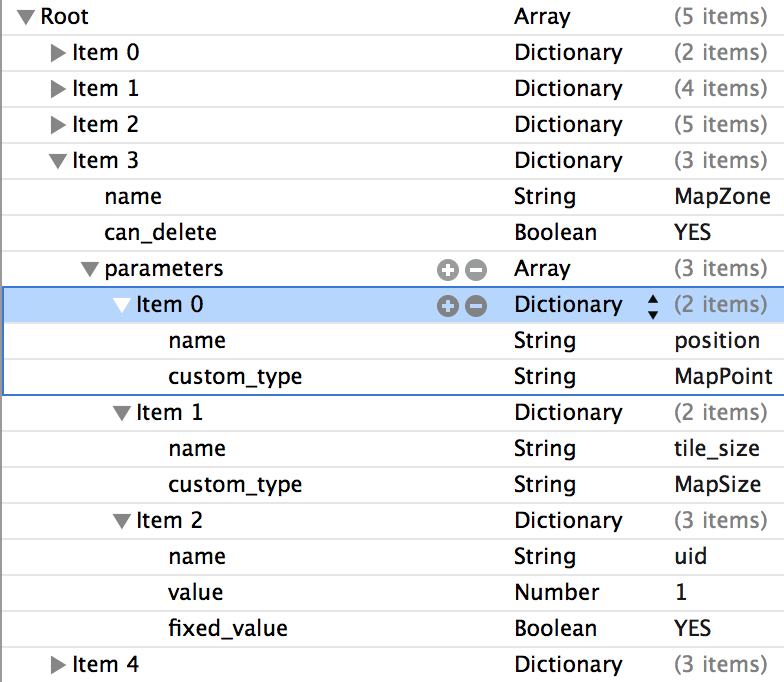784x682 pixels.
Task: Expand top-level Item 0 dictionary
Action: tap(58, 53)
